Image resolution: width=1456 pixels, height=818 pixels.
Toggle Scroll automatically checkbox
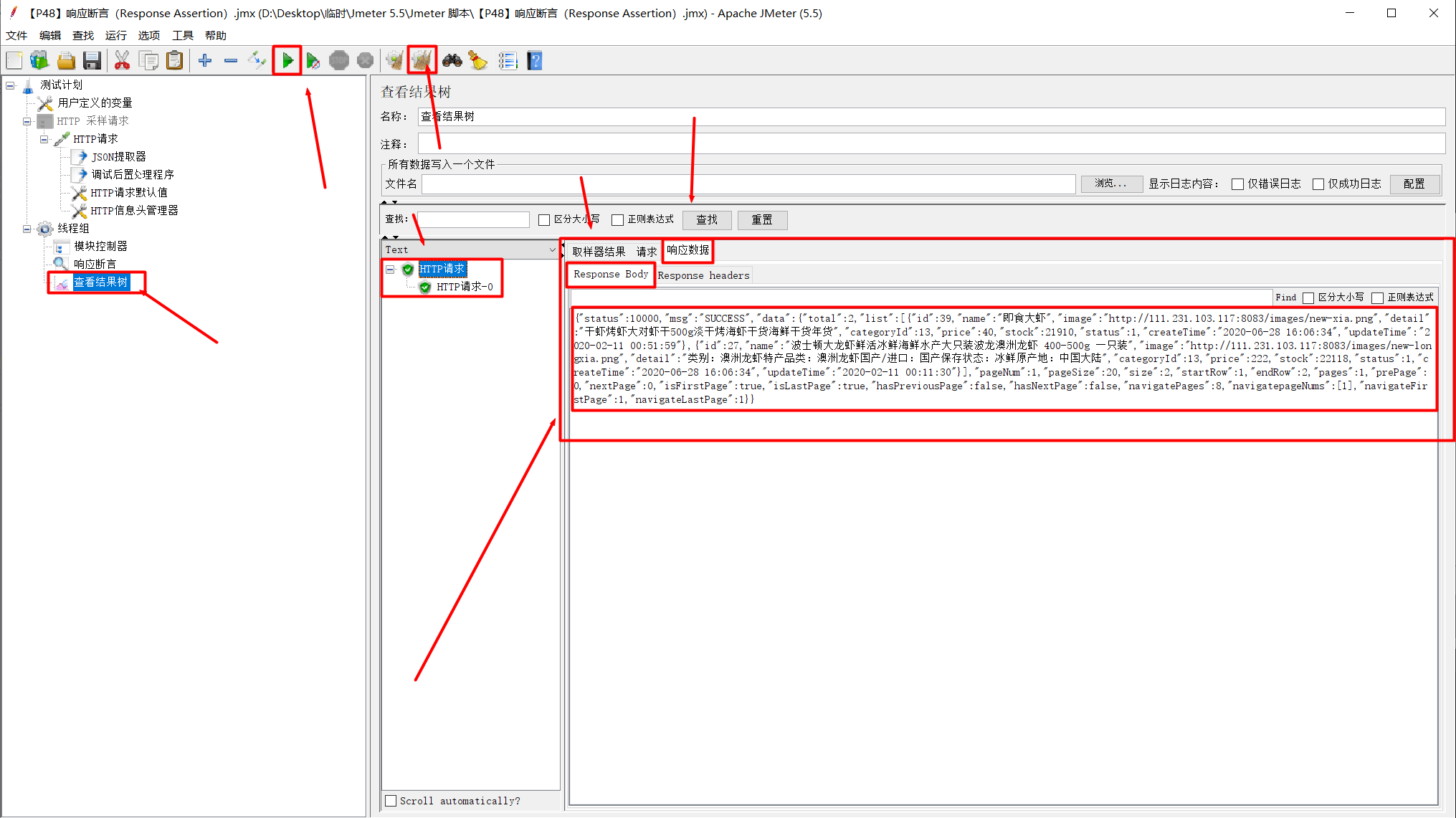coord(391,801)
